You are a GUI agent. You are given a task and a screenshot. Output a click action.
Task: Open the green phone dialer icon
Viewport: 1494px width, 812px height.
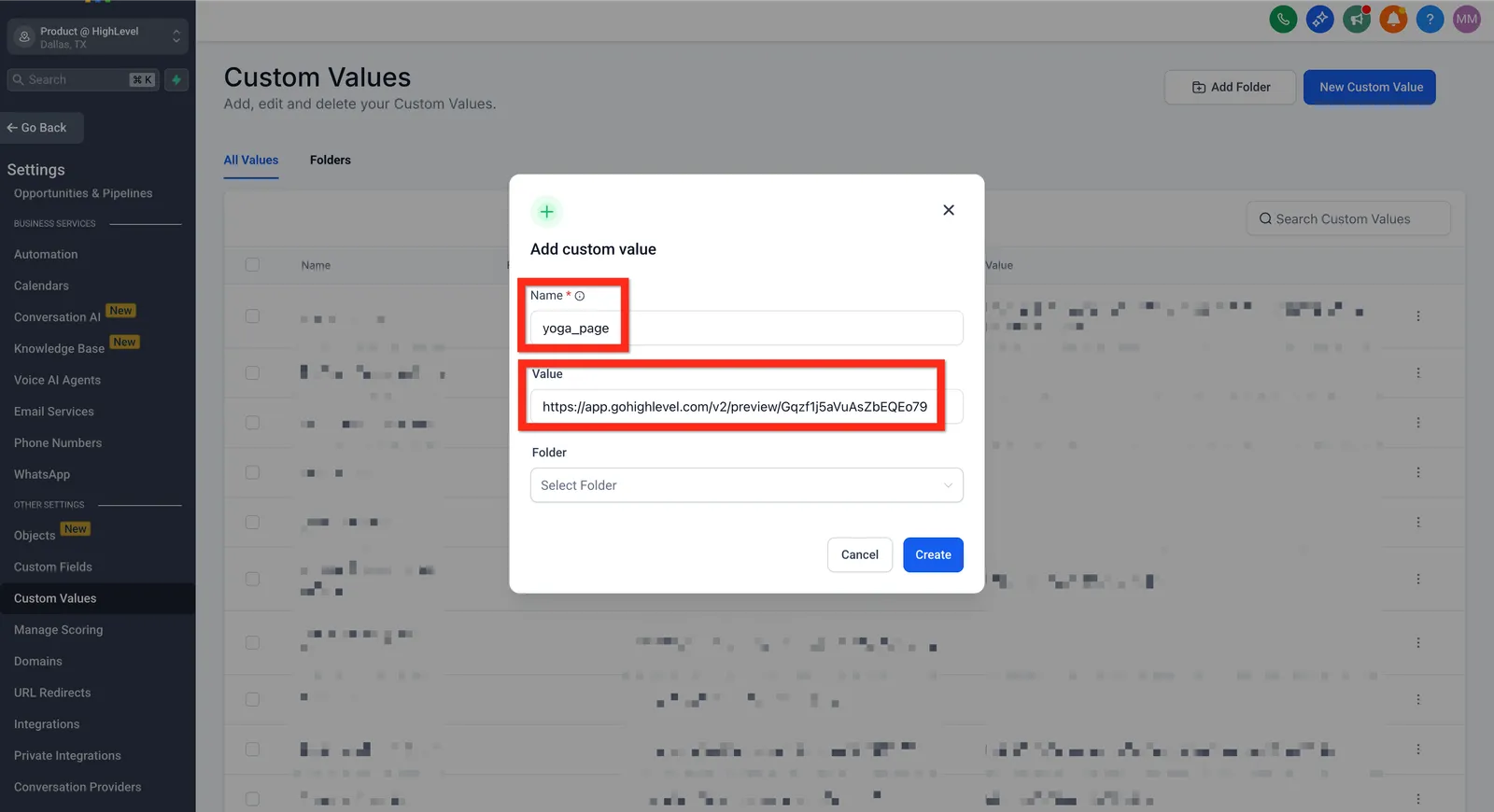(1283, 19)
